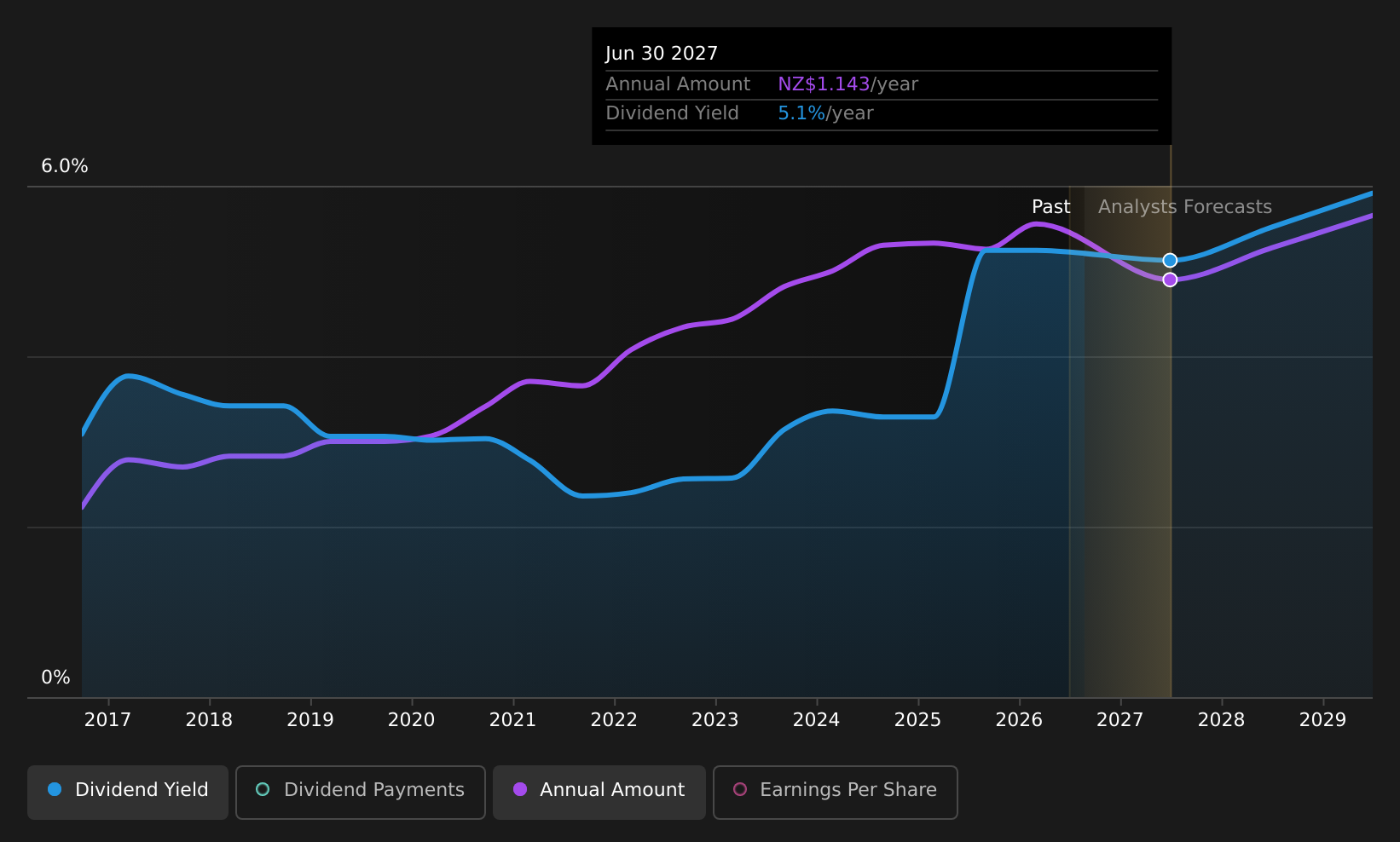The width and height of the screenshot is (1400, 842).
Task: Click the Annual Amount row label in tooltip
Action: click(678, 84)
